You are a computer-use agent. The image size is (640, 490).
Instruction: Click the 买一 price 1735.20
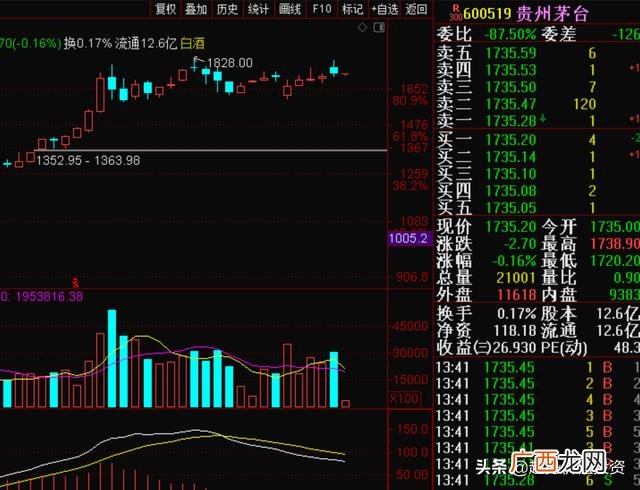pos(511,140)
